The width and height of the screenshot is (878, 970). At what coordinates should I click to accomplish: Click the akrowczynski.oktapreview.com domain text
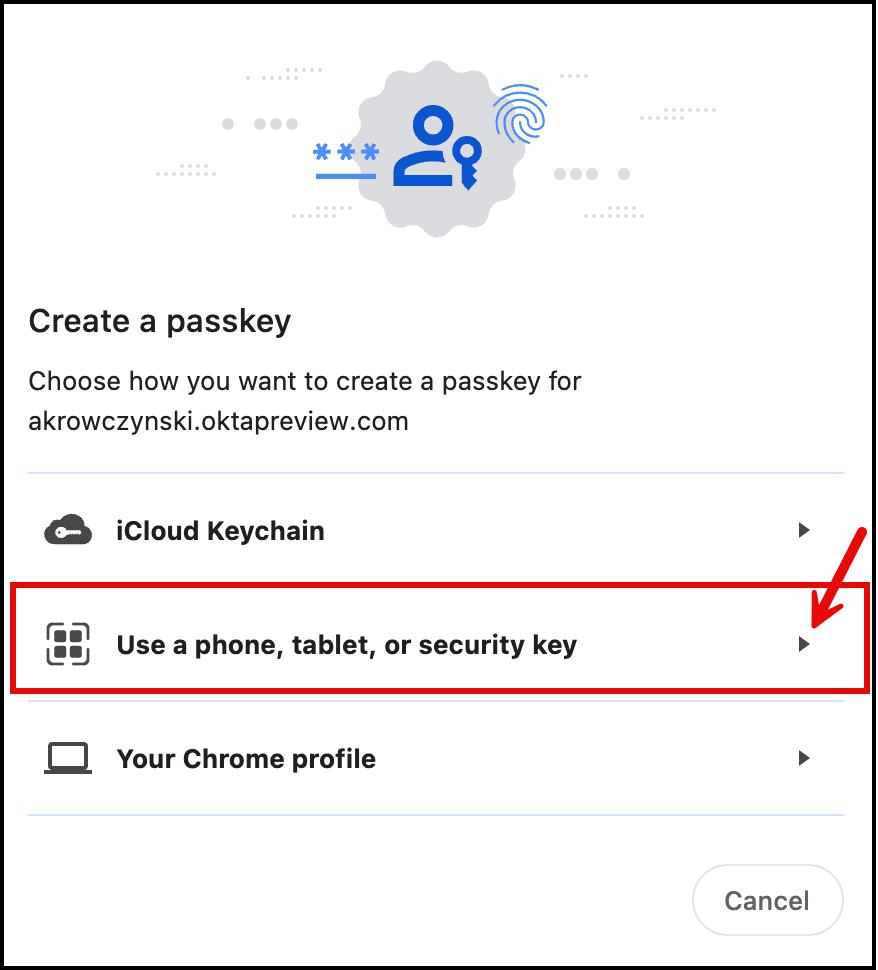(218, 421)
